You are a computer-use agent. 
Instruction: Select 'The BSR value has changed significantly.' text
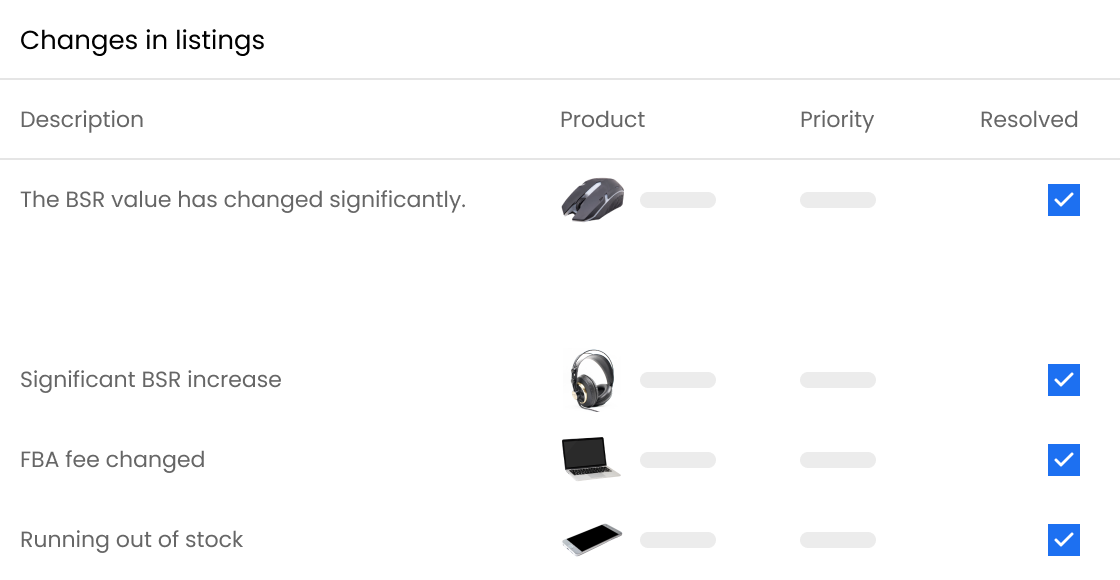click(x=243, y=200)
